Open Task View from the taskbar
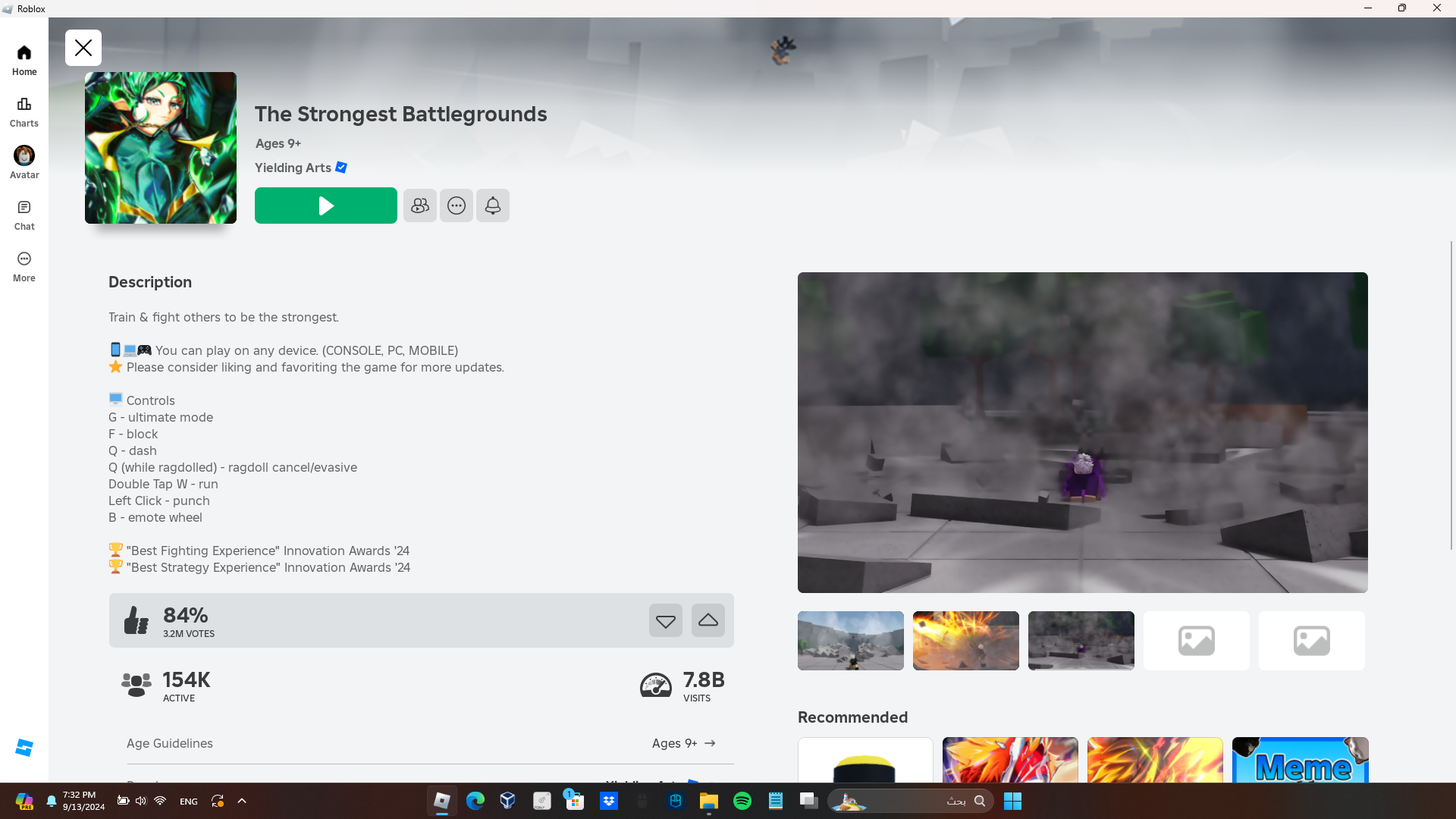 pyautogui.click(x=809, y=801)
